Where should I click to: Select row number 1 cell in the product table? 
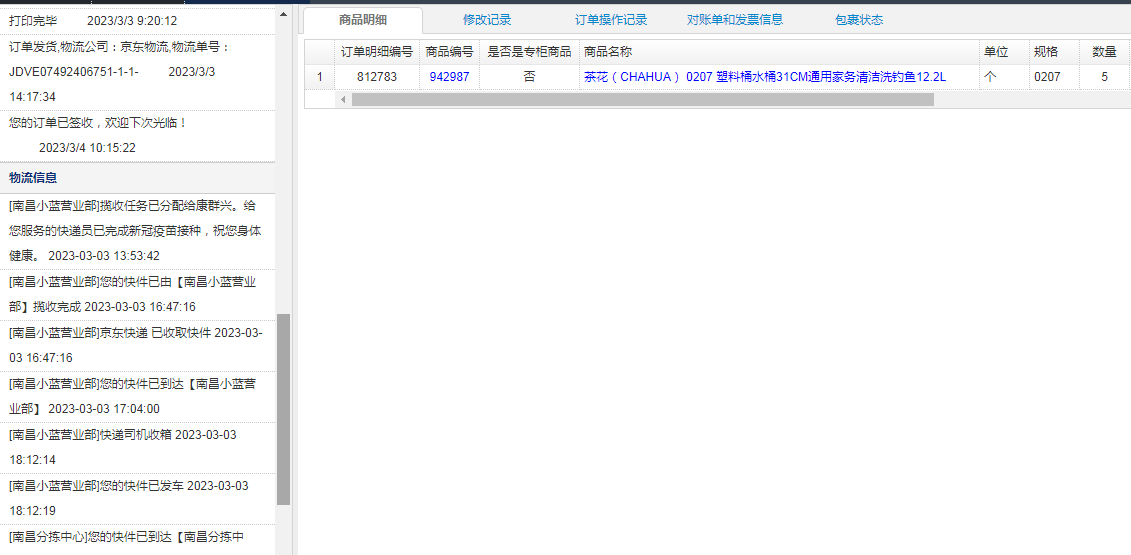pyautogui.click(x=320, y=77)
